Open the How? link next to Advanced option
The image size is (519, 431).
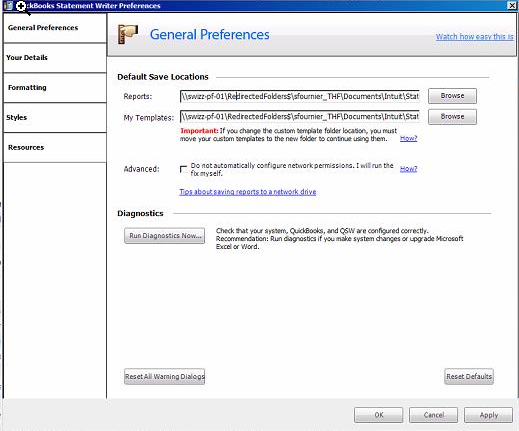(408, 169)
